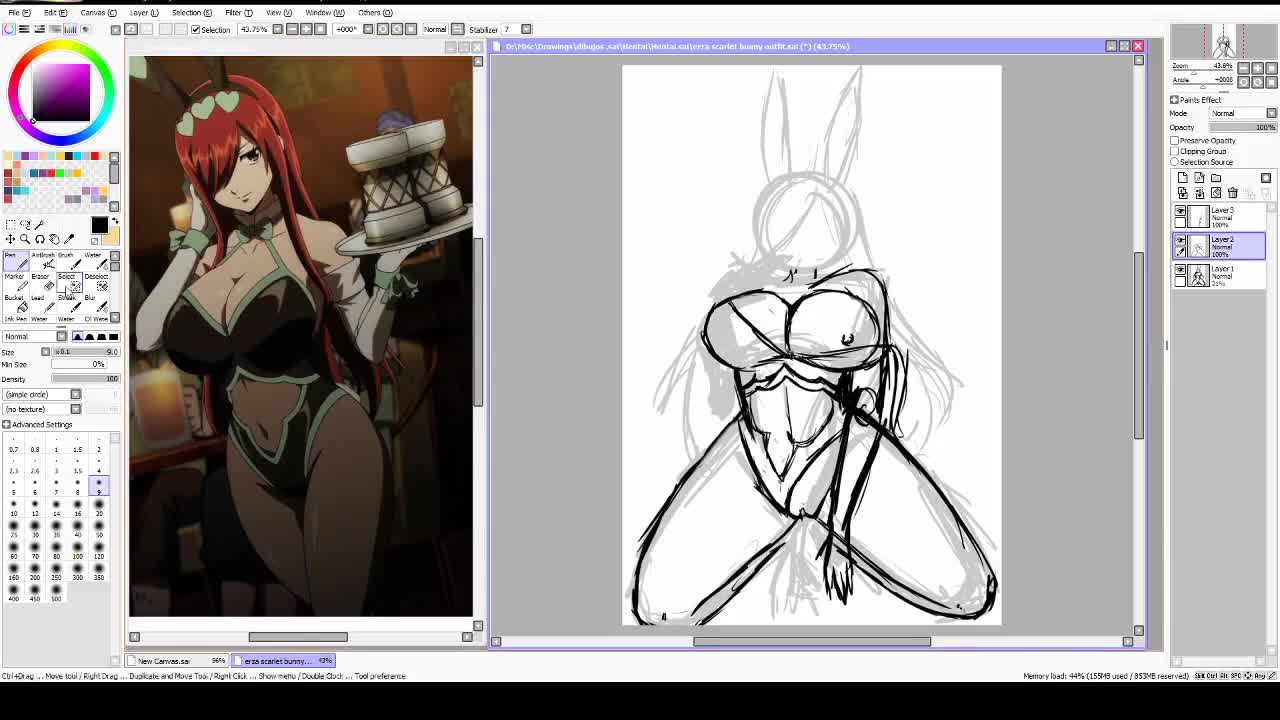Create a new linework layer
Image resolution: width=1280 pixels, height=720 pixels.
coord(1199,178)
